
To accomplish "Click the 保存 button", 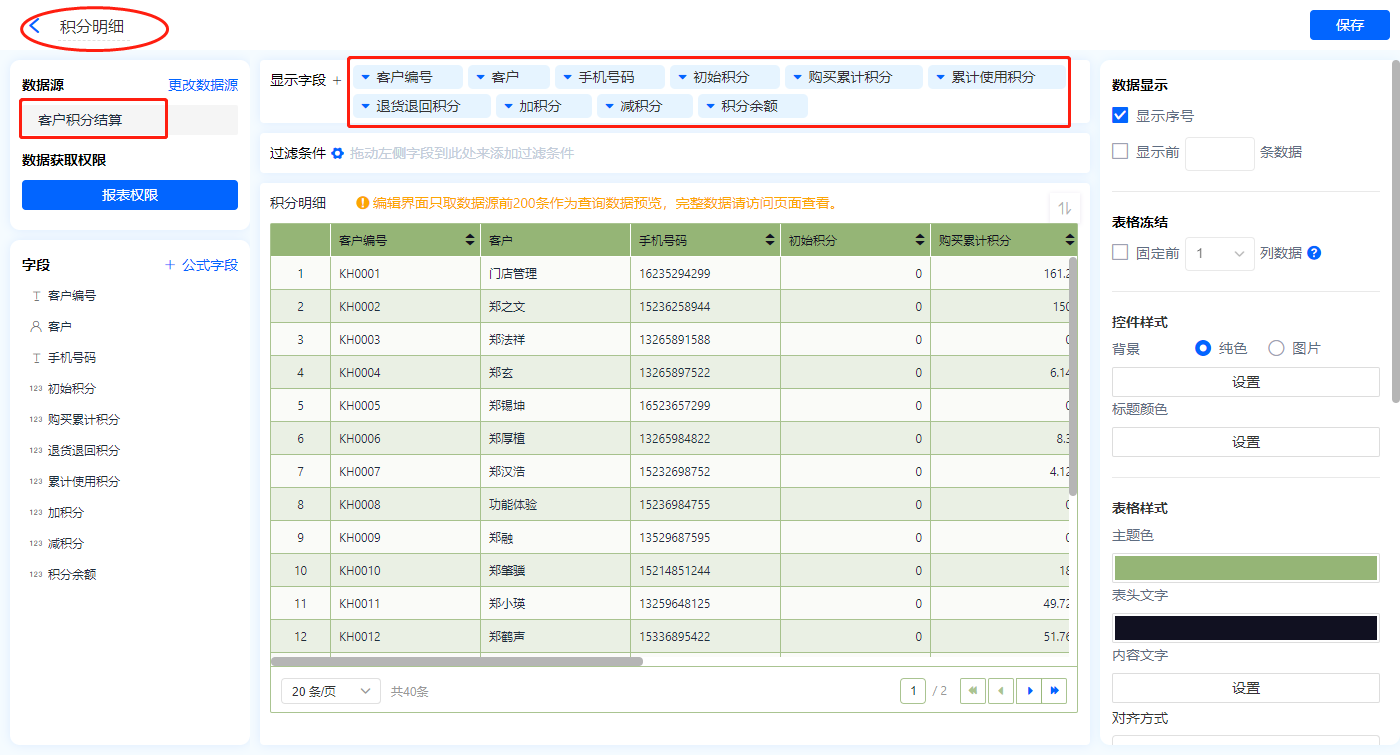I will (x=1349, y=25).
